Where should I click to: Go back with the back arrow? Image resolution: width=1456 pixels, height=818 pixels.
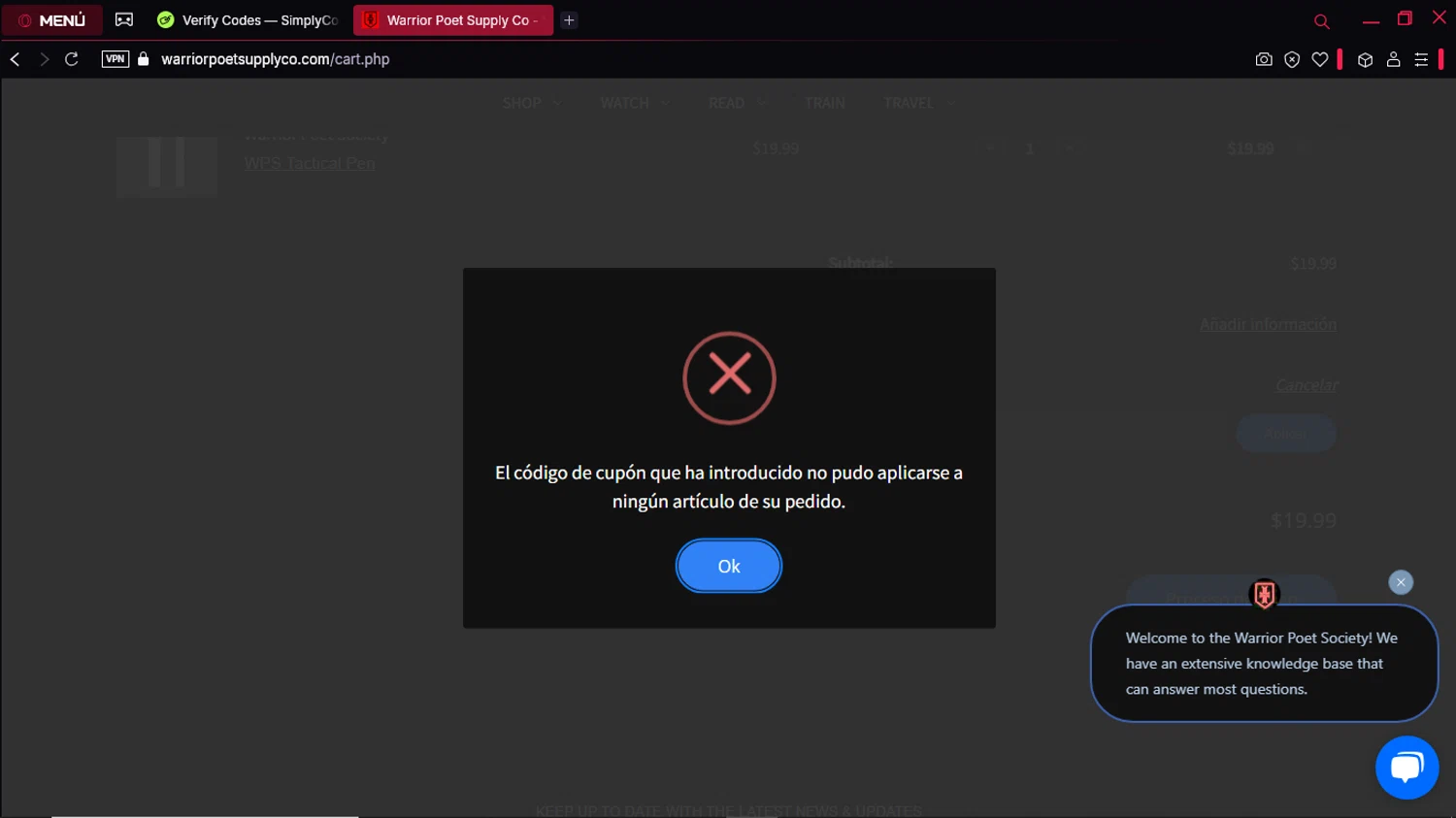[16, 59]
